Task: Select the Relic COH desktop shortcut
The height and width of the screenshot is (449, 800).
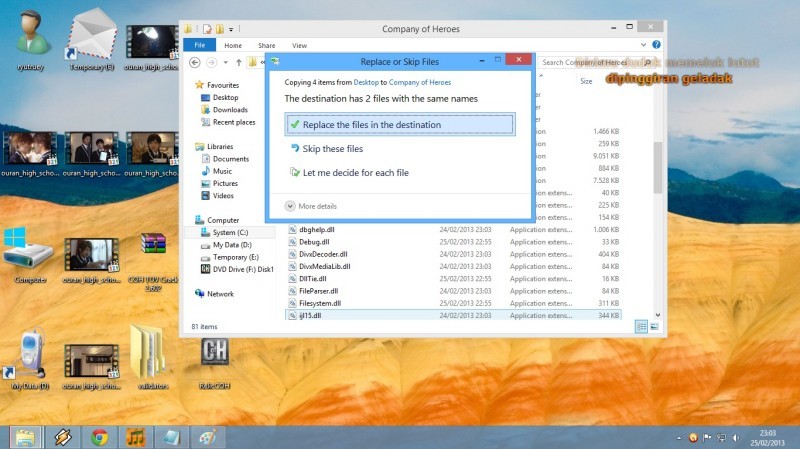Action: click(x=214, y=364)
